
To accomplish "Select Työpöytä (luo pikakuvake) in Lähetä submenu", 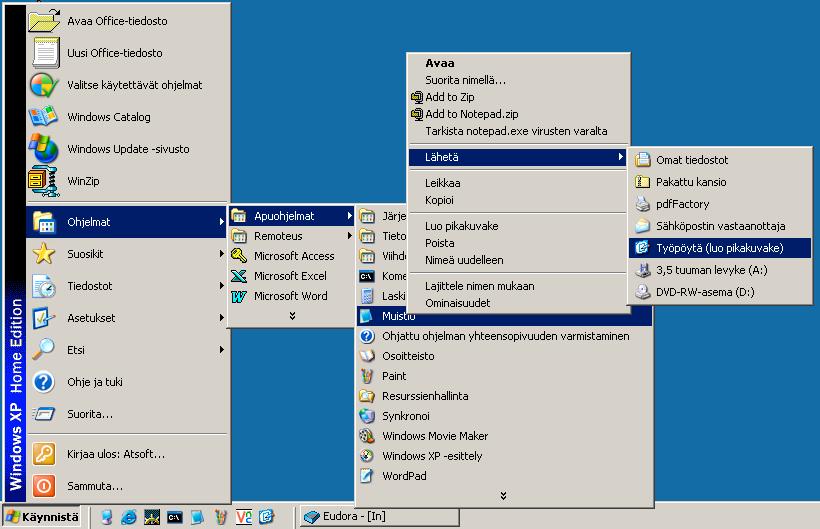I will (x=720, y=248).
